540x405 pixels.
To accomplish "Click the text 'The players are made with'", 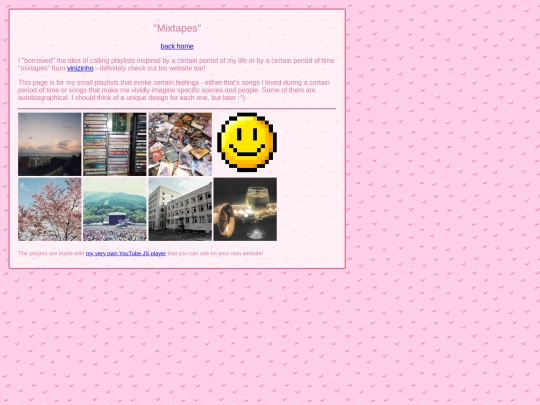I will tap(51, 253).
